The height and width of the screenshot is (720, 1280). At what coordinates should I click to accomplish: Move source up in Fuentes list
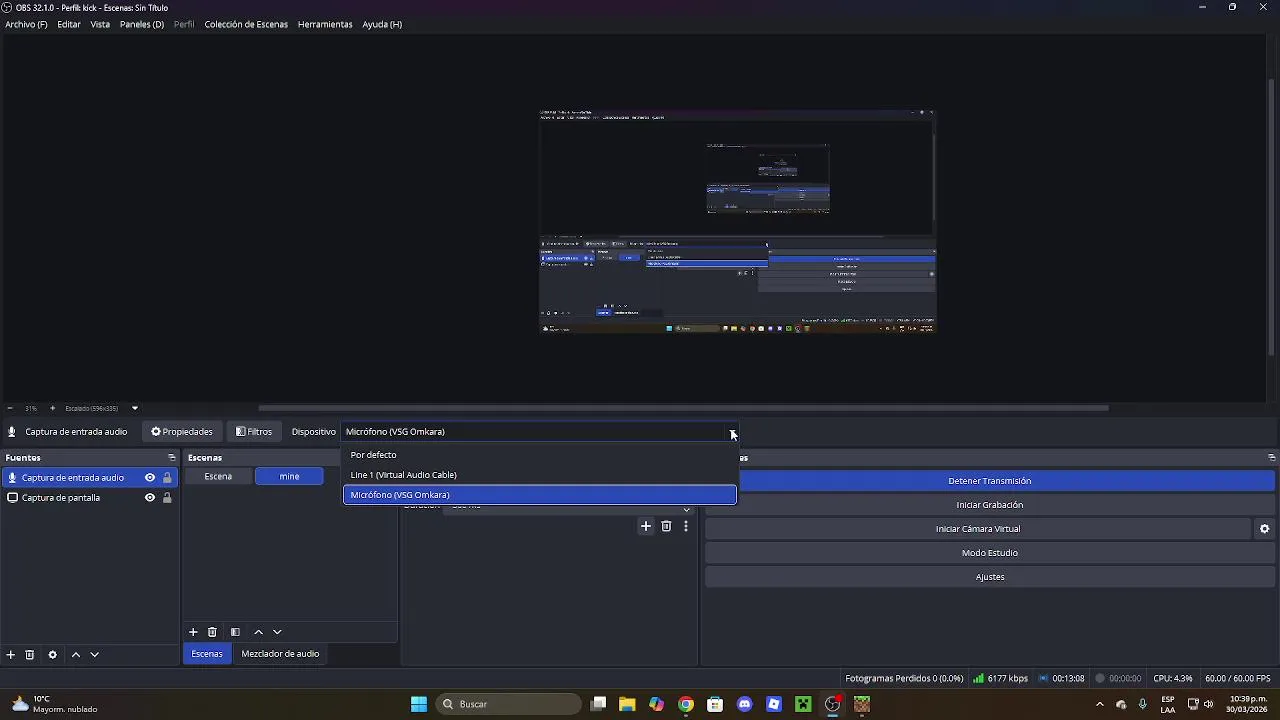click(75, 655)
